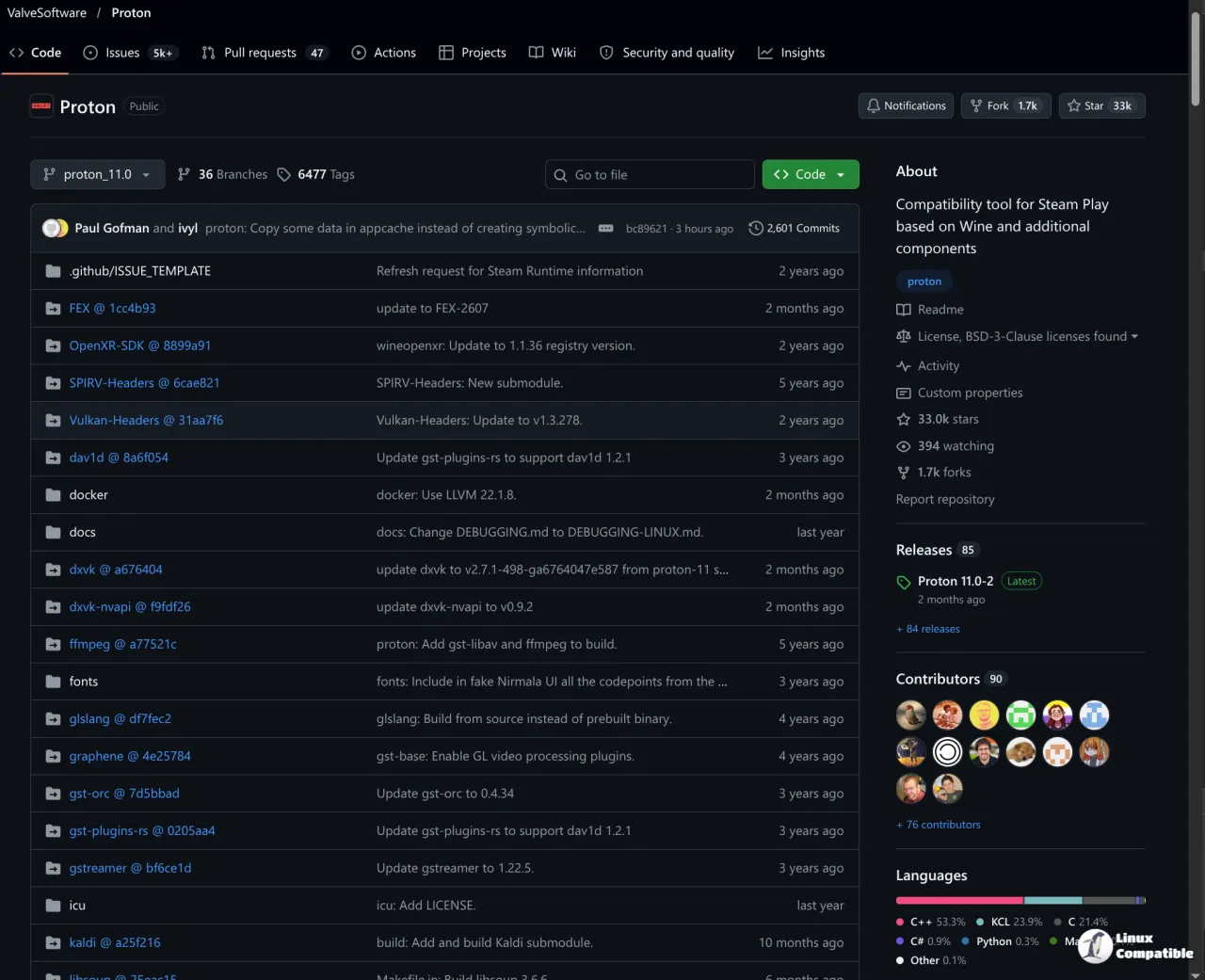Viewport: 1205px width, 980px height.
Task: View the Insights tab
Action: [792, 53]
